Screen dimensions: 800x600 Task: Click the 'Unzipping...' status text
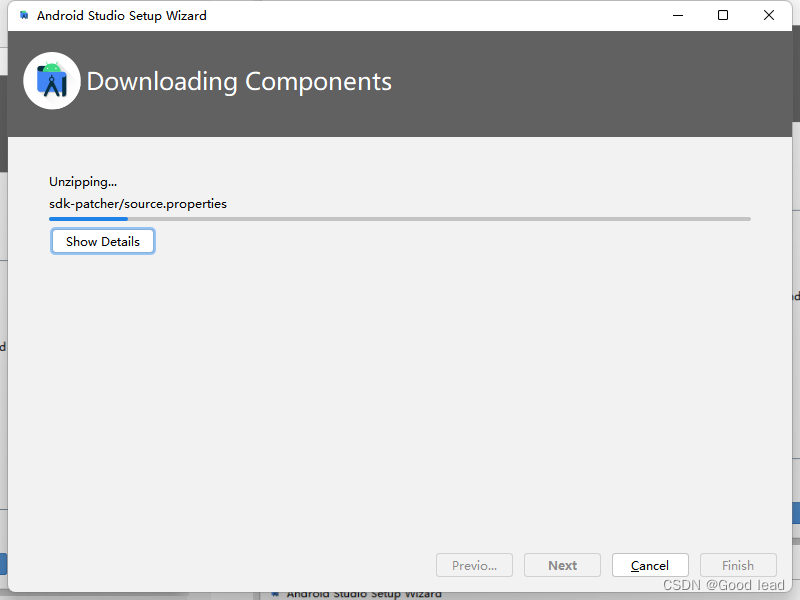tap(83, 182)
